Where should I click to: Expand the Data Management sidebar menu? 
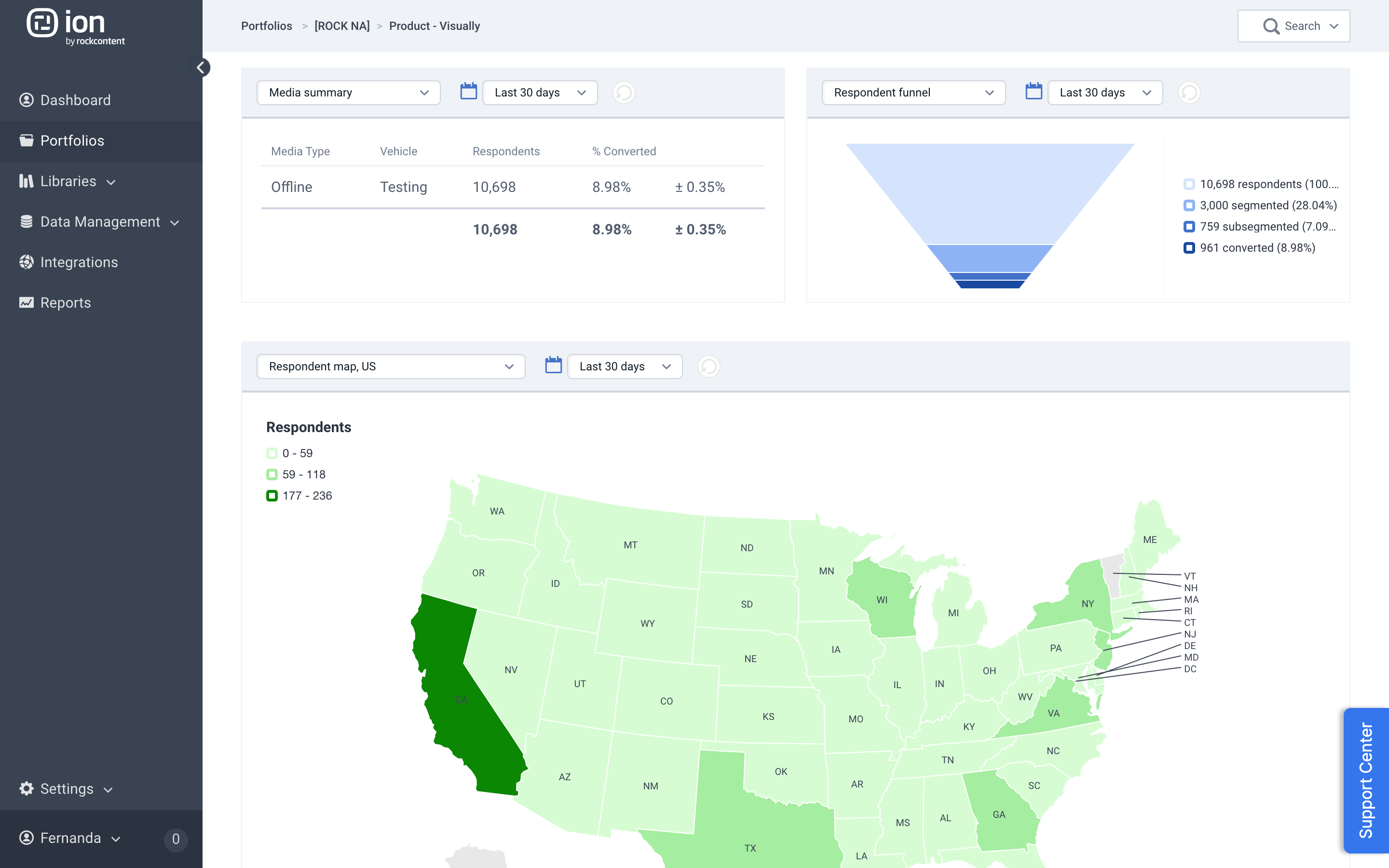[100, 222]
